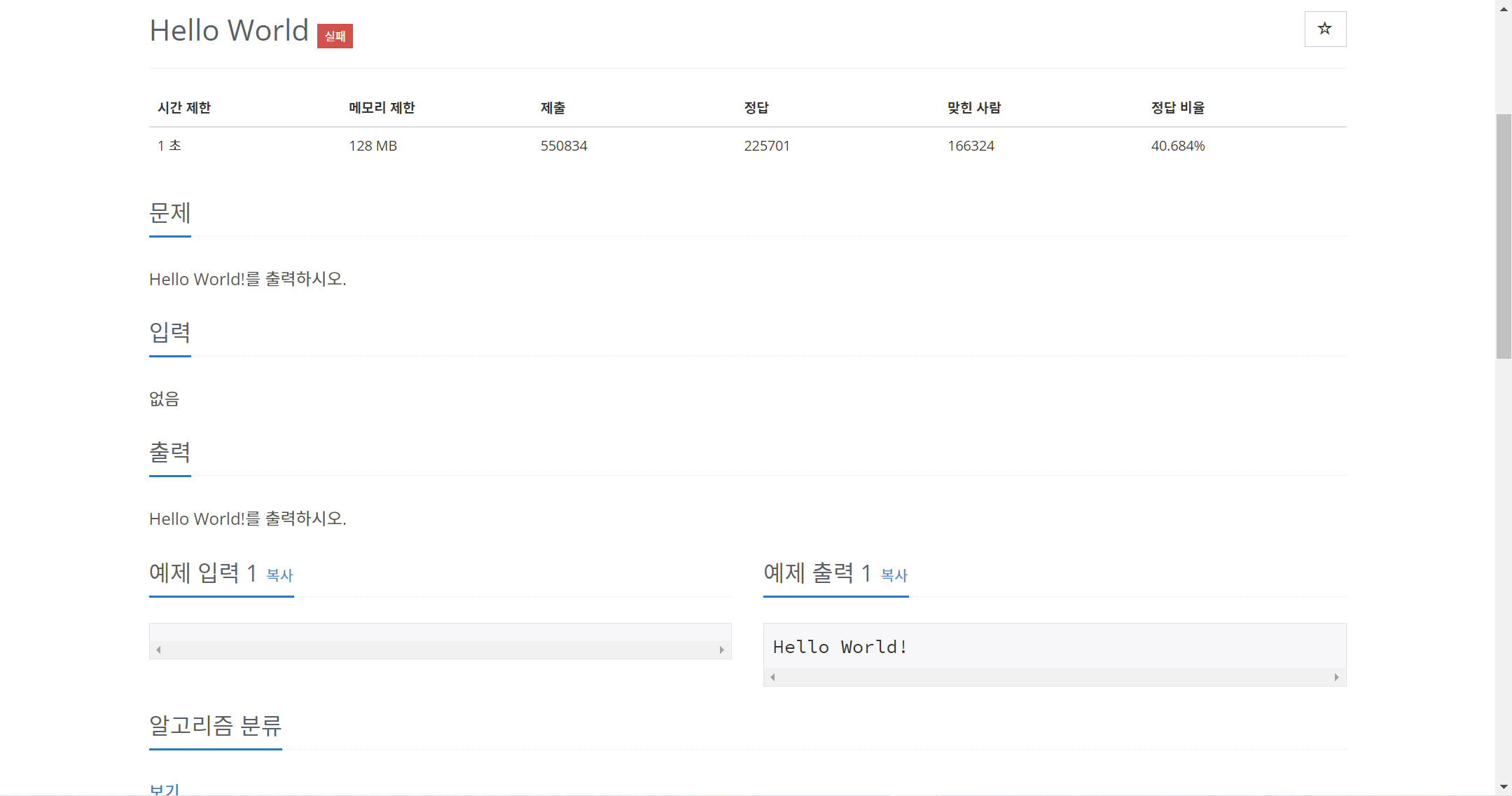Click the star favorite button

[1324, 29]
